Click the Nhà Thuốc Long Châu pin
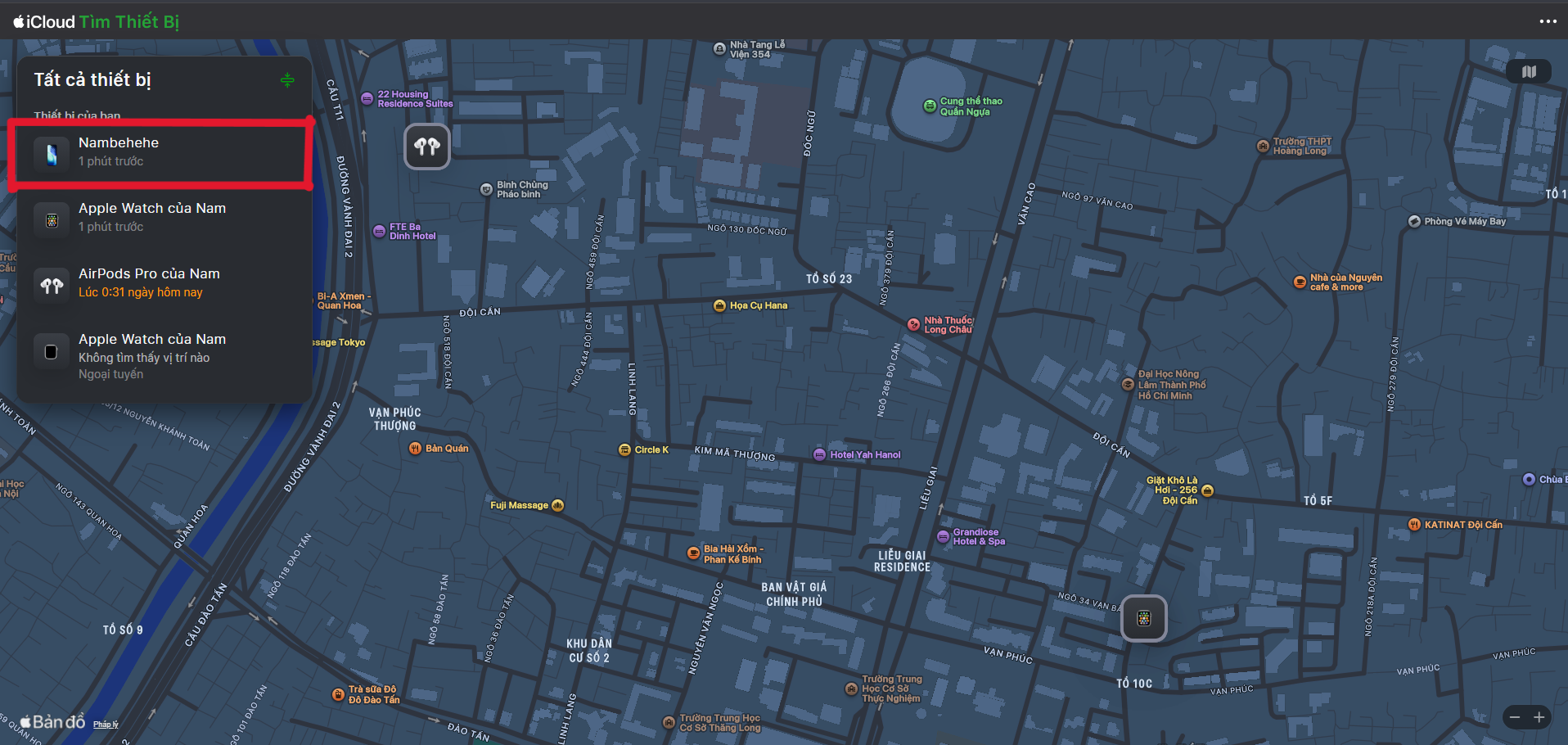 (x=913, y=325)
